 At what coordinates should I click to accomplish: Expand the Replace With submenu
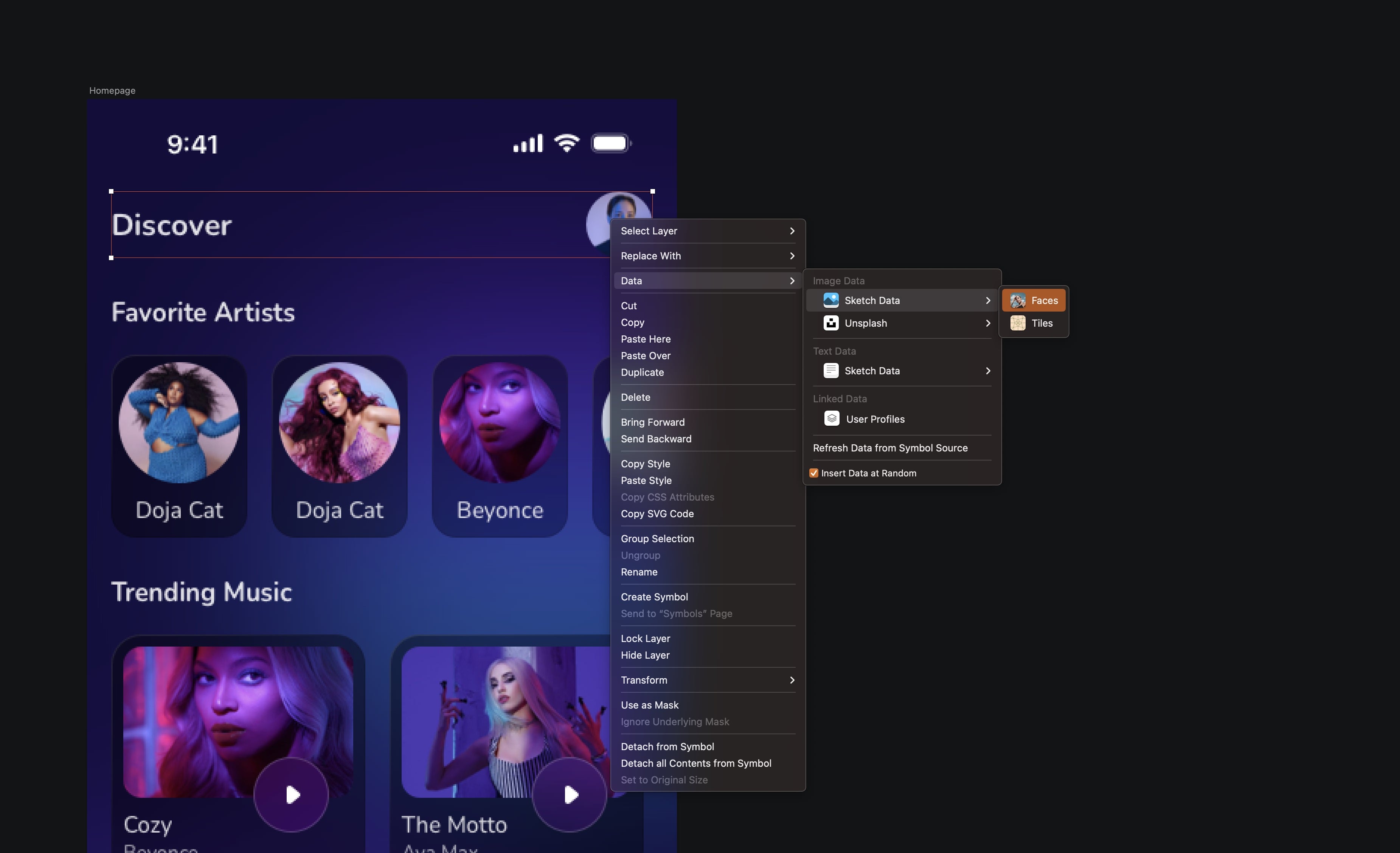[x=792, y=256]
